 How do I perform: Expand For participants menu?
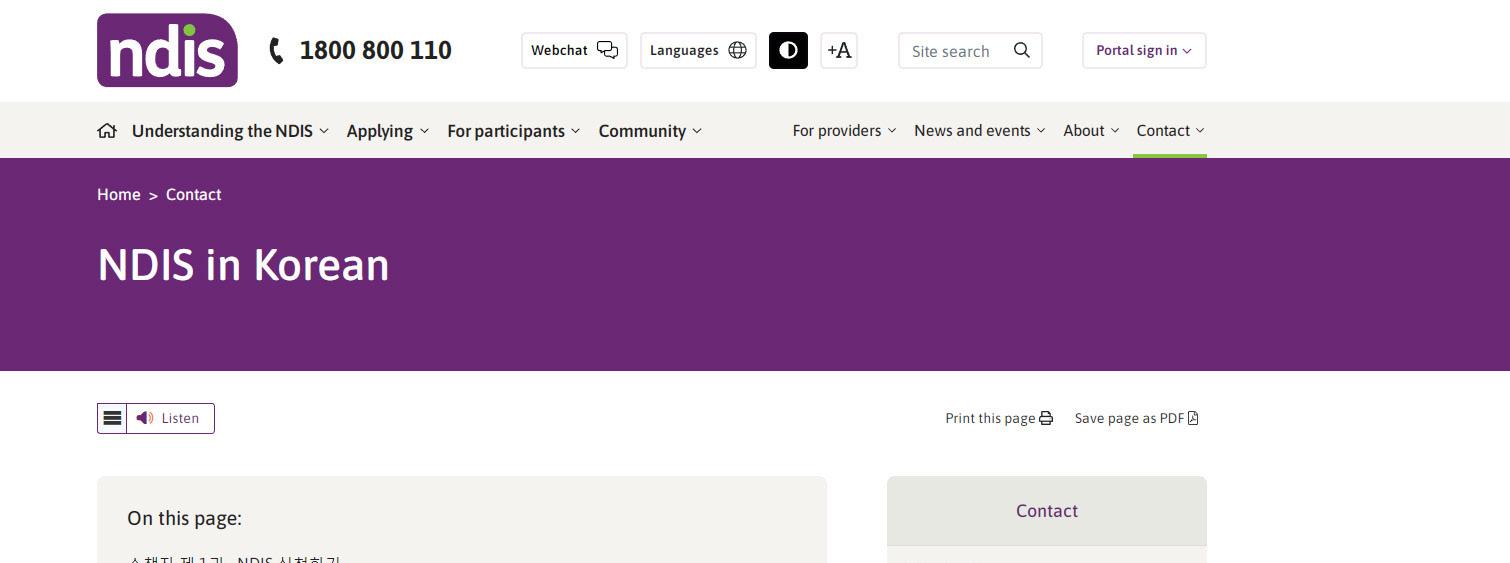(514, 131)
